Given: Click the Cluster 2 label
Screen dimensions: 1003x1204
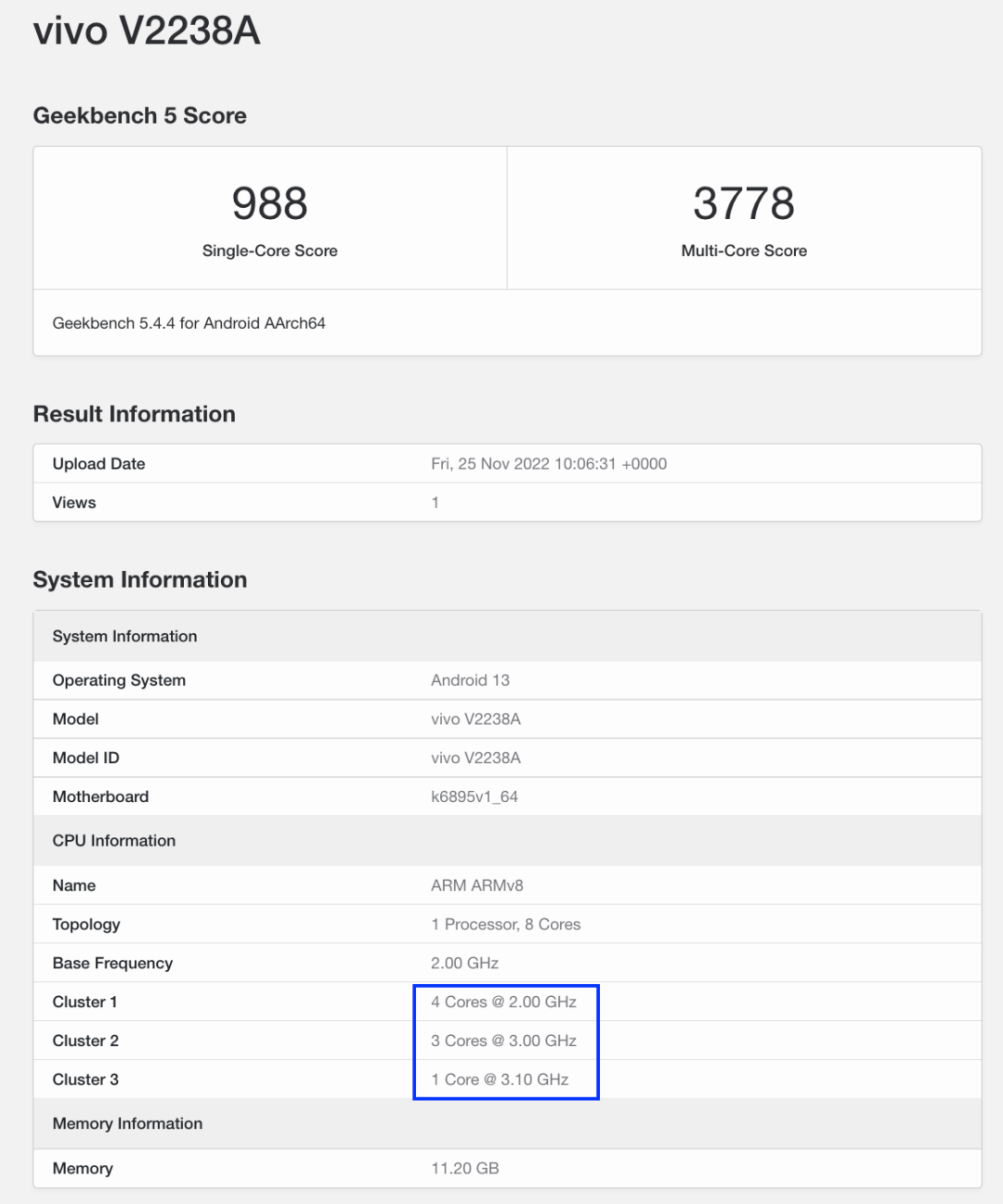Looking at the screenshot, I should click(85, 1041).
